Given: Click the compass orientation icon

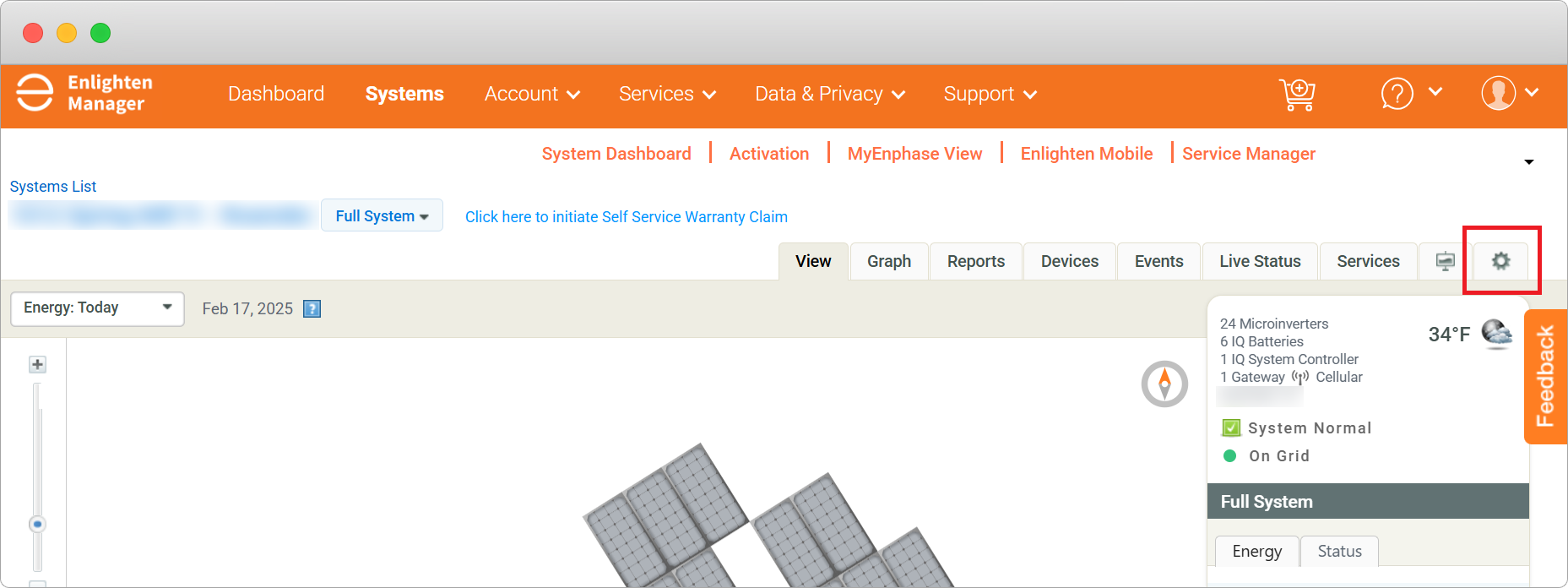Looking at the screenshot, I should (1164, 384).
